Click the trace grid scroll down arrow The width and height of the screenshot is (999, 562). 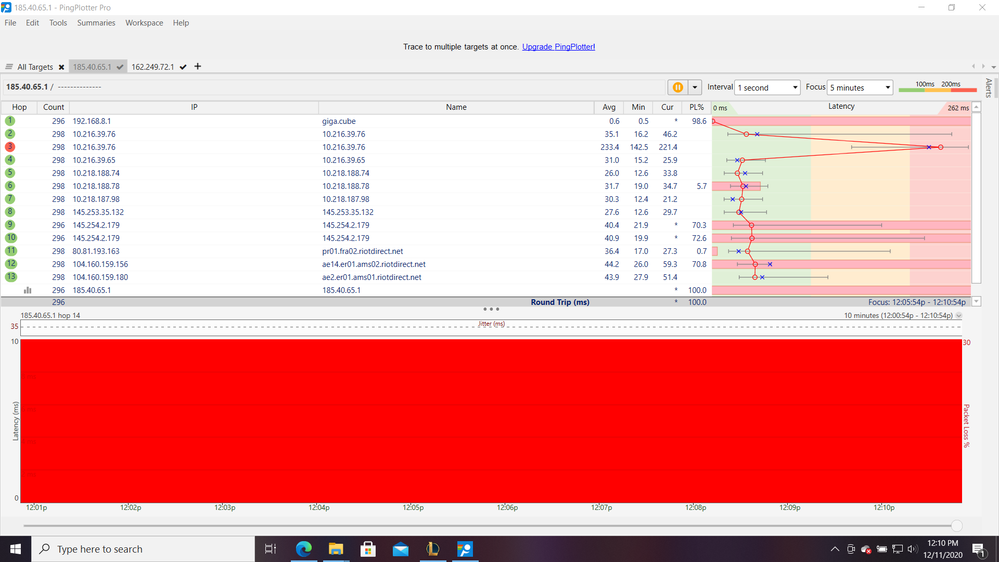point(976,301)
